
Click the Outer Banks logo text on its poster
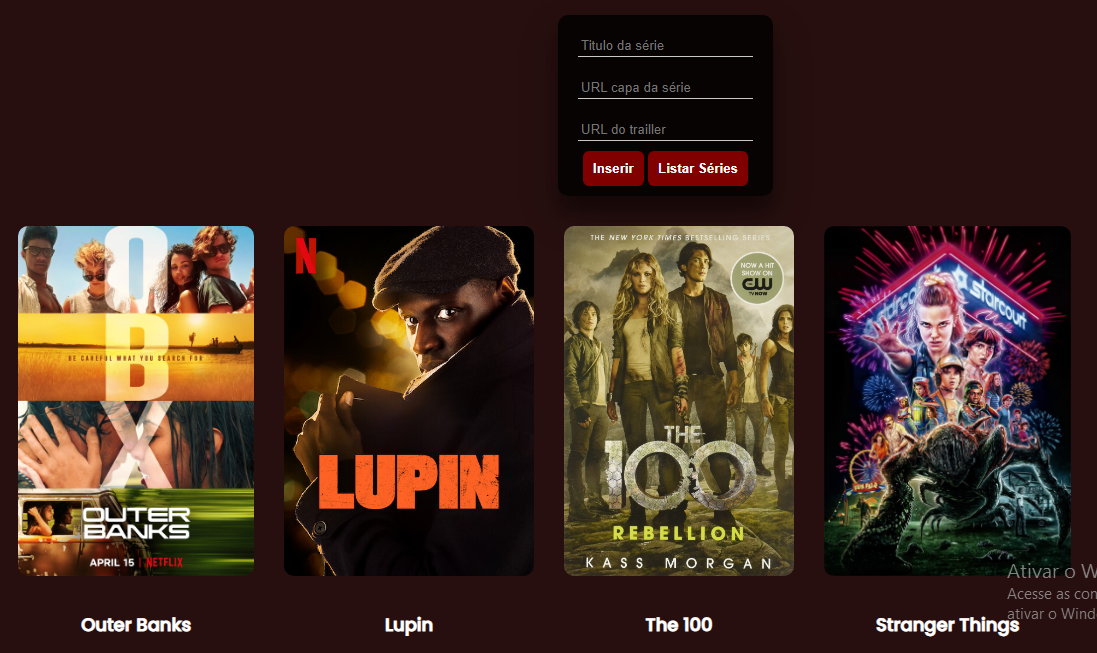click(136, 523)
